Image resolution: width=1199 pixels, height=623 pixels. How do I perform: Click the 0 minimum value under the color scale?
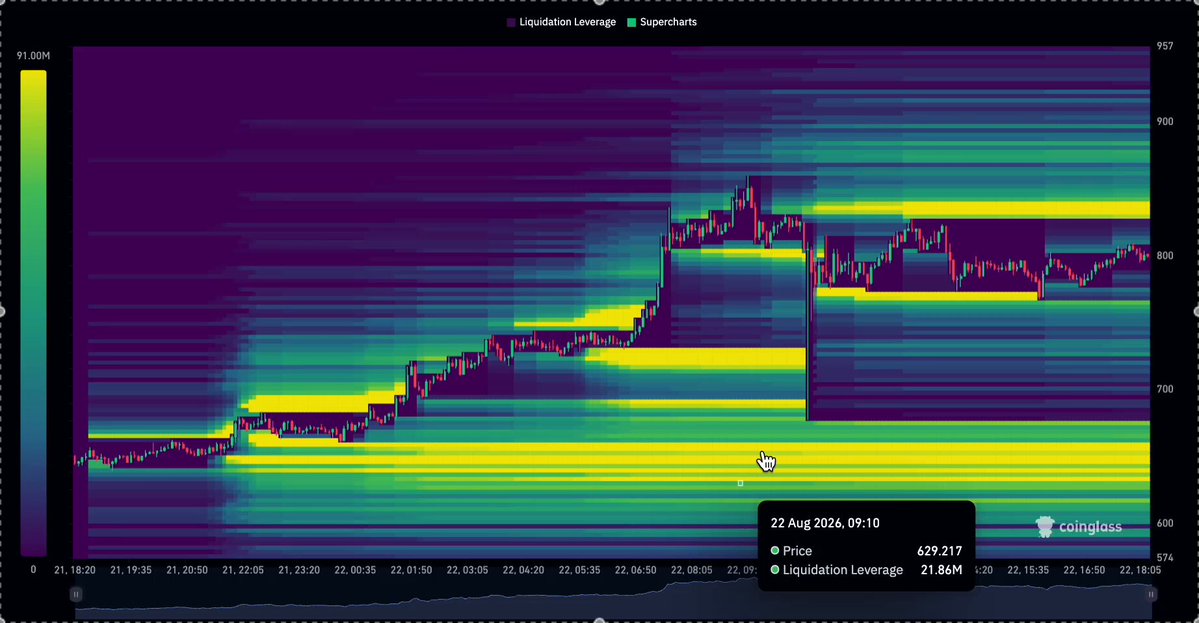[x=33, y=569]
